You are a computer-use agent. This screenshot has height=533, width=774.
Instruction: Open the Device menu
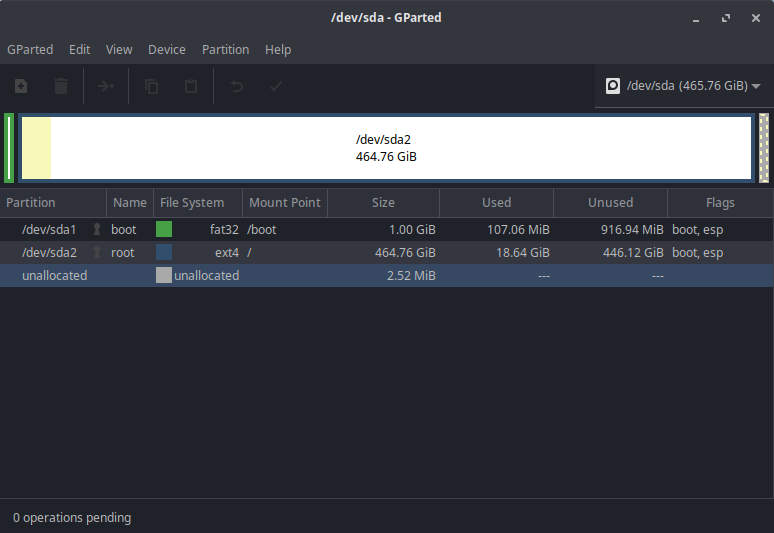tap(167, 49)
